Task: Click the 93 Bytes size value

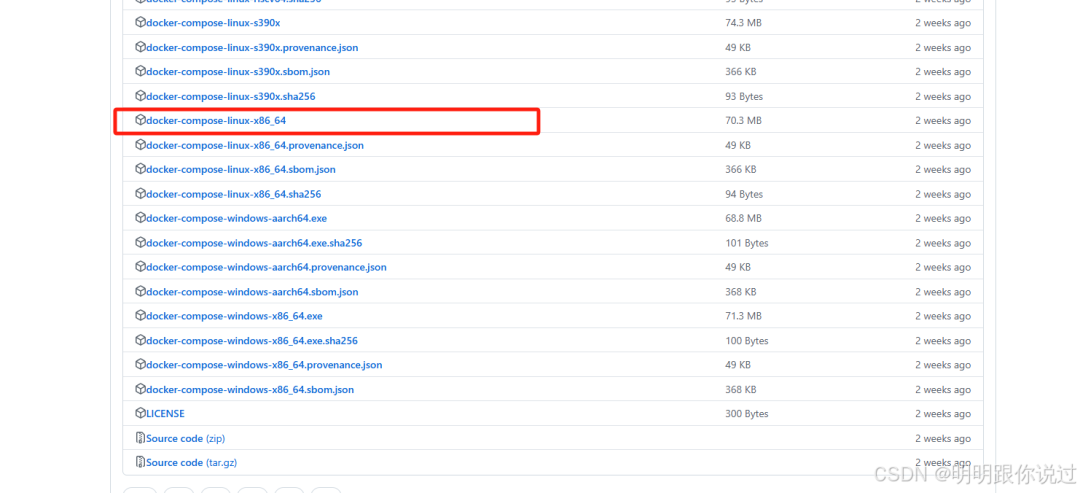Action: (x=744, y=96)
